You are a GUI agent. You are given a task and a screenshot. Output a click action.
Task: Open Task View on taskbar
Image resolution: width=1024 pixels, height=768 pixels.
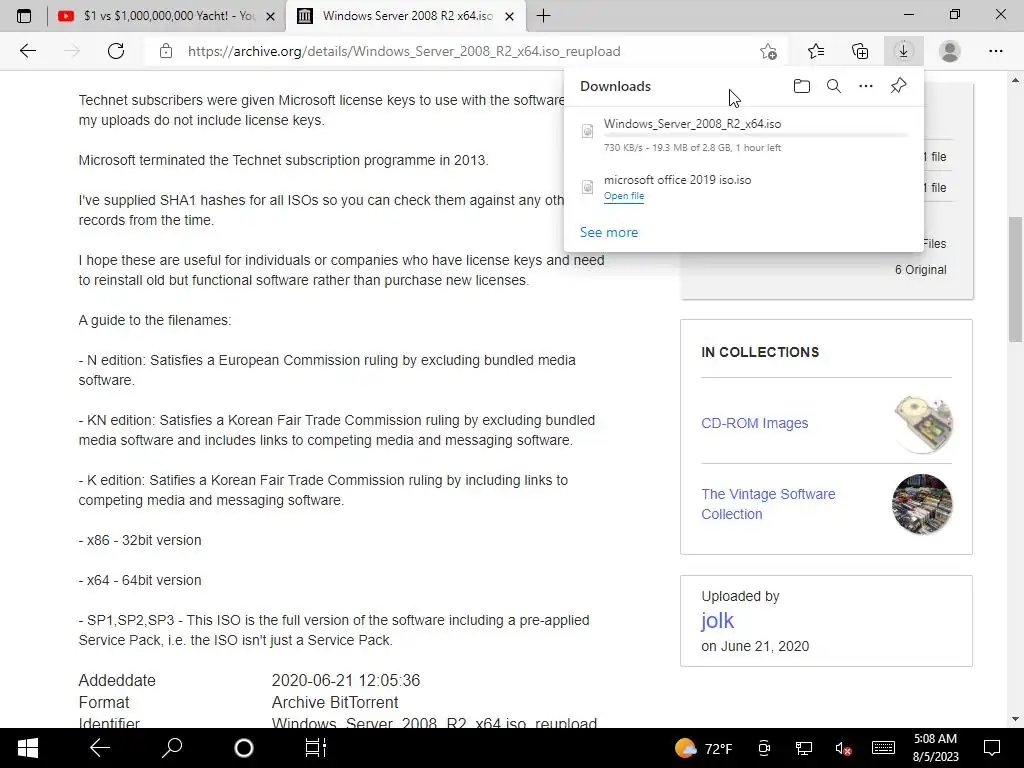pyautogui.click(x=315, y=748)
